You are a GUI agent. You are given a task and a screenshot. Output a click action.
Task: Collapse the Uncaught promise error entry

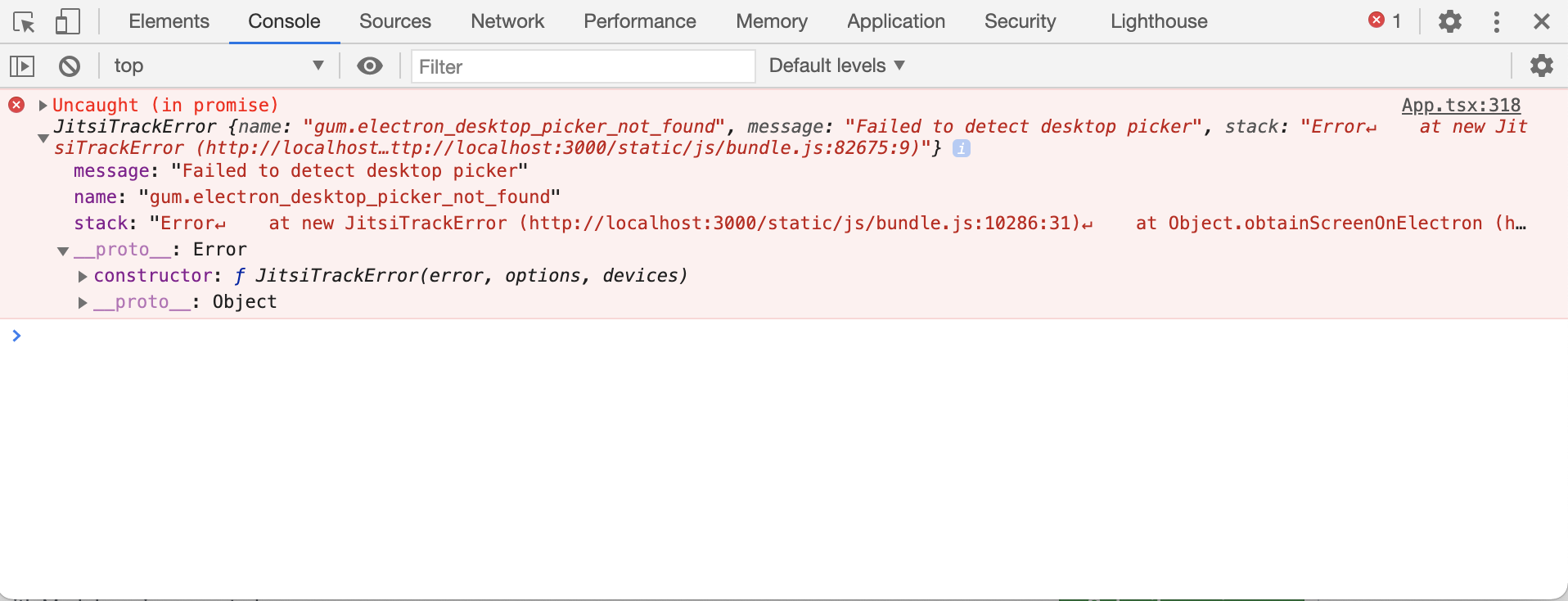coord(42,105)
